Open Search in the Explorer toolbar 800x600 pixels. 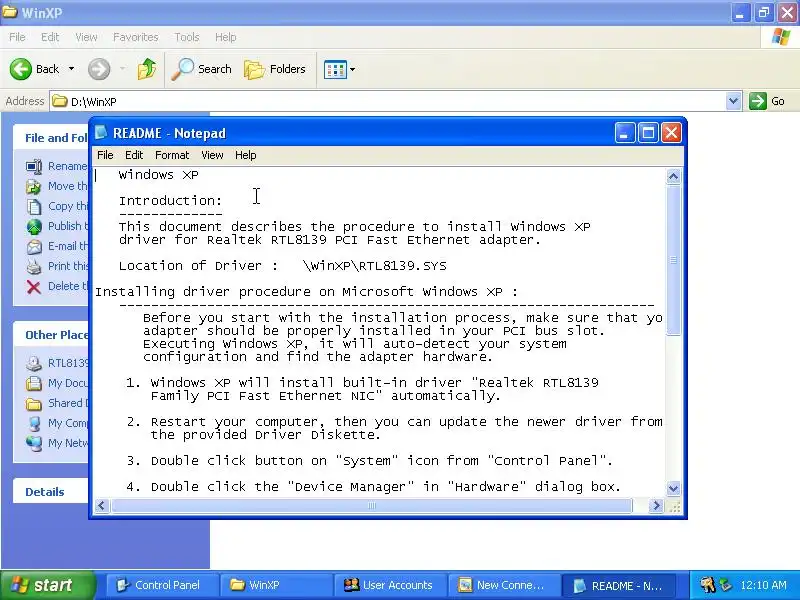tap(202, 69)
